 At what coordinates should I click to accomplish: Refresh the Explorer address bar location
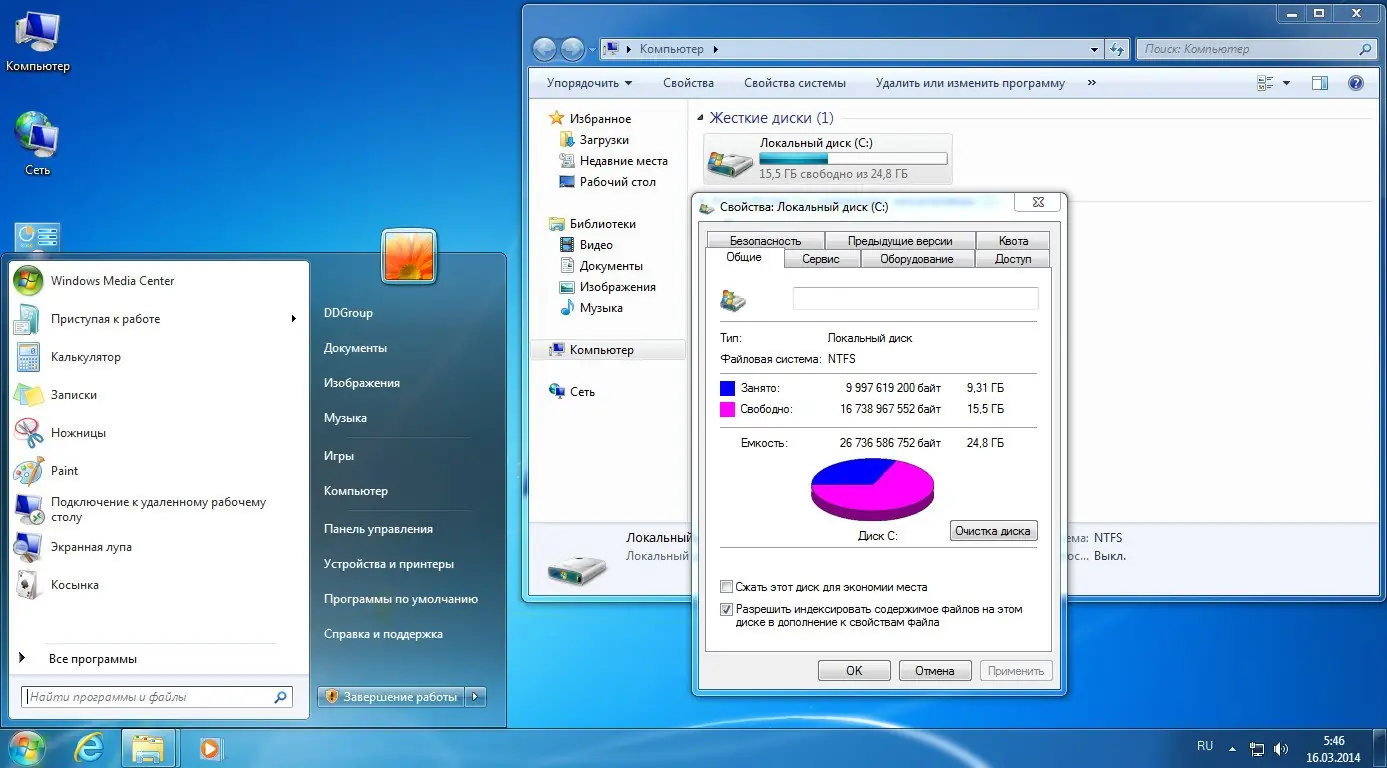1117,49
